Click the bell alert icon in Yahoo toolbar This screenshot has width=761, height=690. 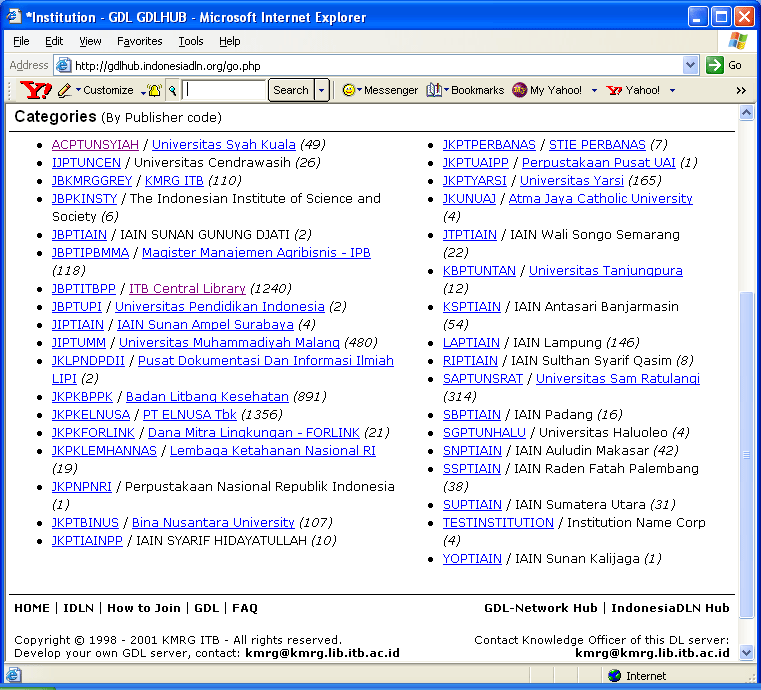155,90
